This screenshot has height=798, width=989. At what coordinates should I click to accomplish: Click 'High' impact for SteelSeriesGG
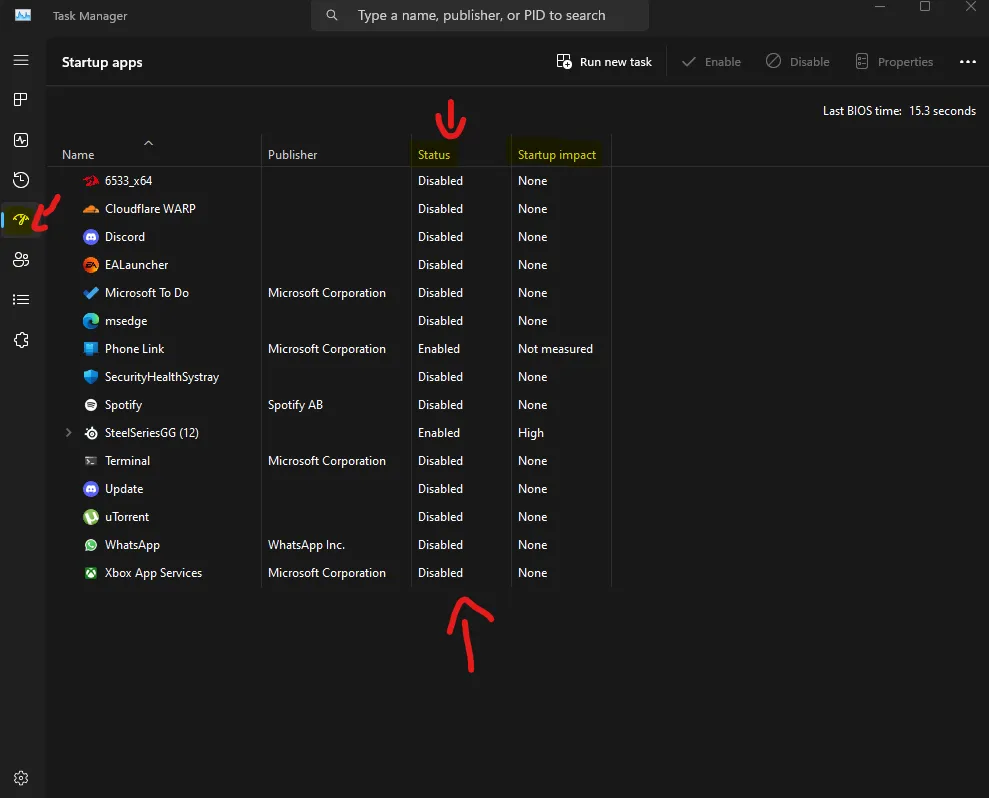pos(530,433)
